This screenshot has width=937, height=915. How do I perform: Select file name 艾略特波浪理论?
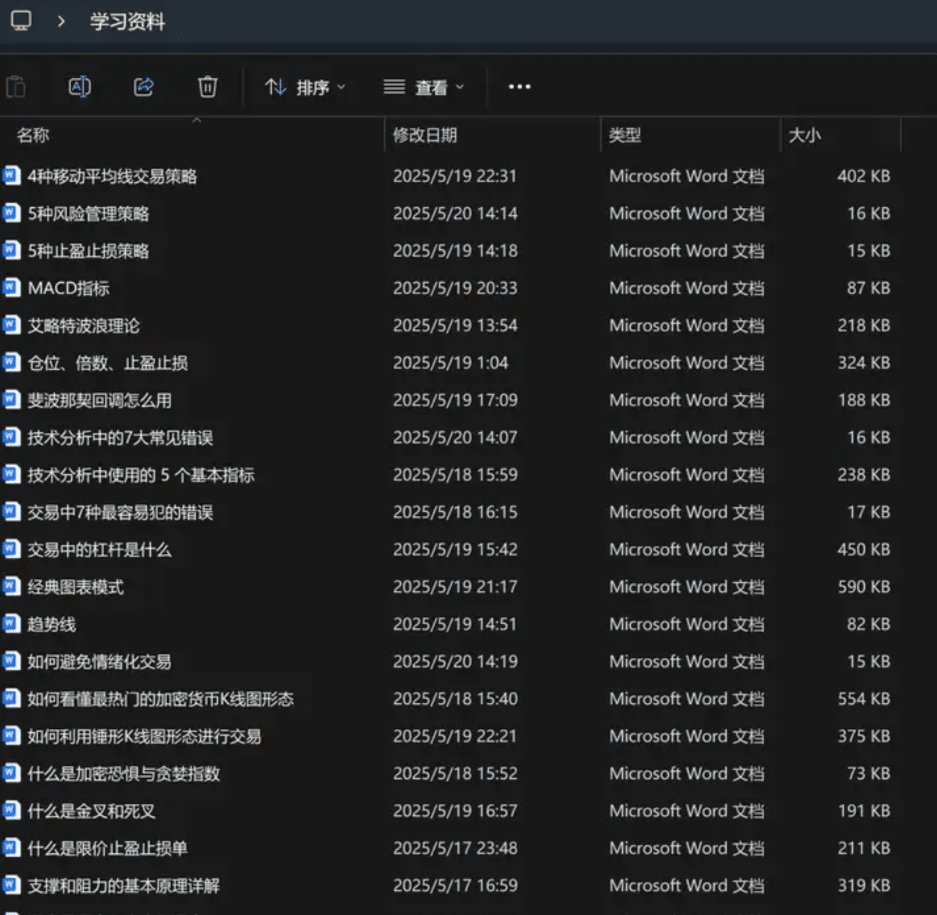pyautogui.click(x=84, y=326)
